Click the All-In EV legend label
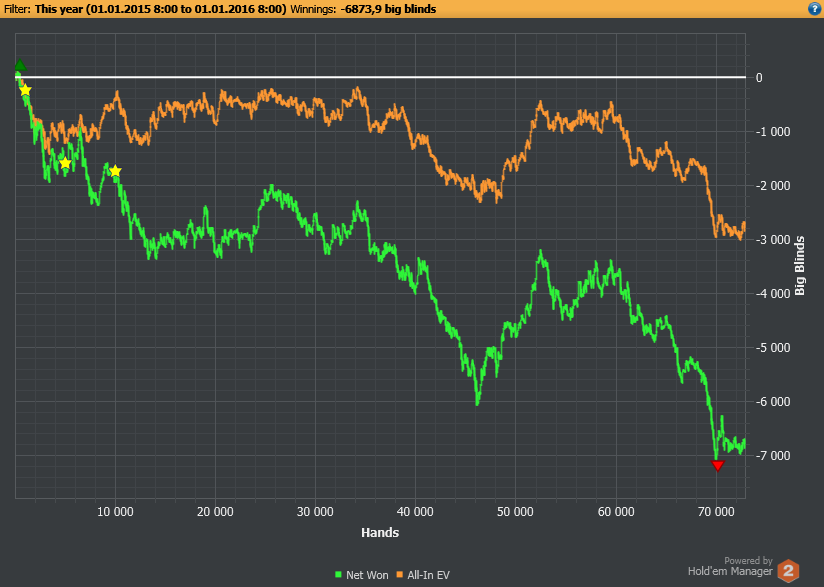824x587 pixels. point(428,575)
